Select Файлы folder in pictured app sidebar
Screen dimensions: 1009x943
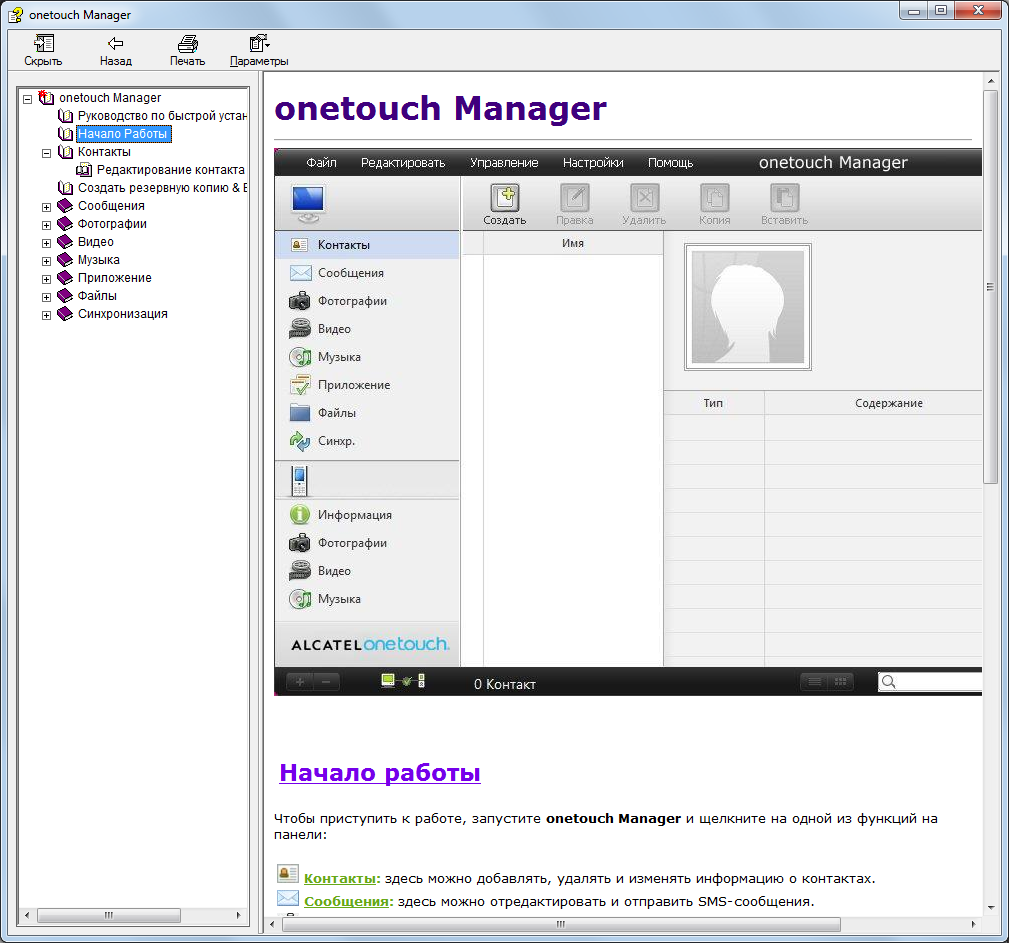[367, 413]
